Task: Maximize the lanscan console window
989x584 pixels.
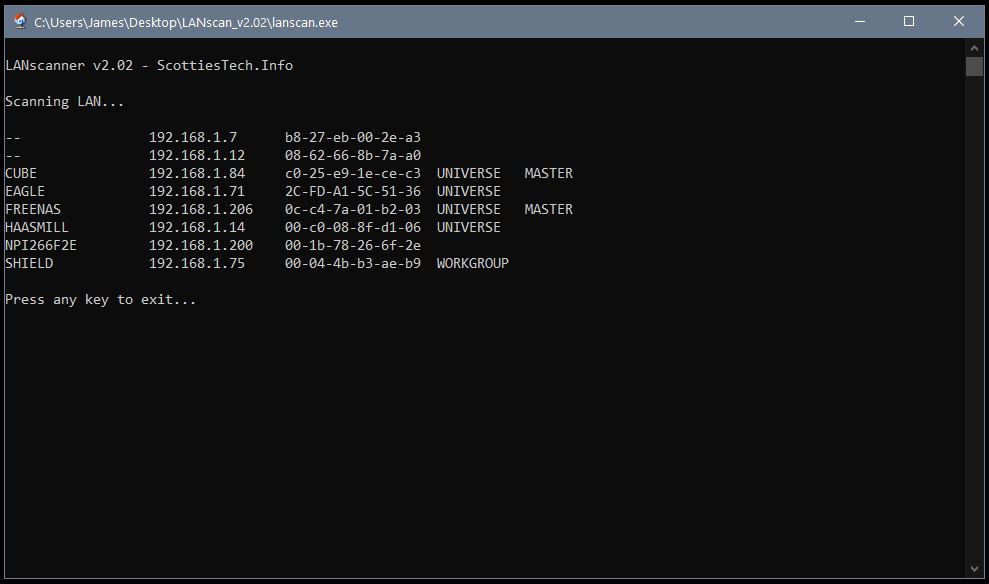Action: click(909, 21)
